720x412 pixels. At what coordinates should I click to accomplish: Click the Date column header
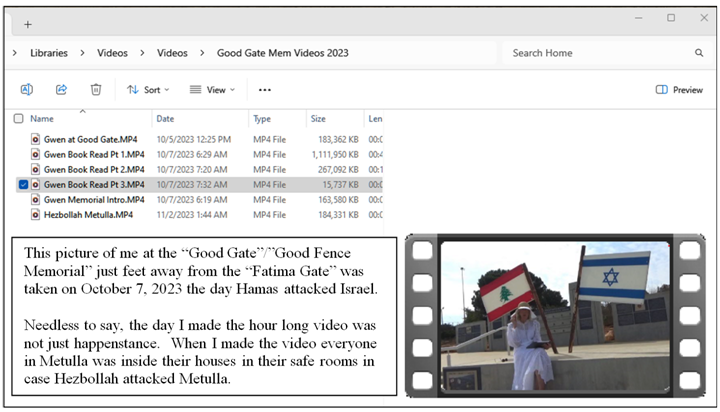(165, 118)
